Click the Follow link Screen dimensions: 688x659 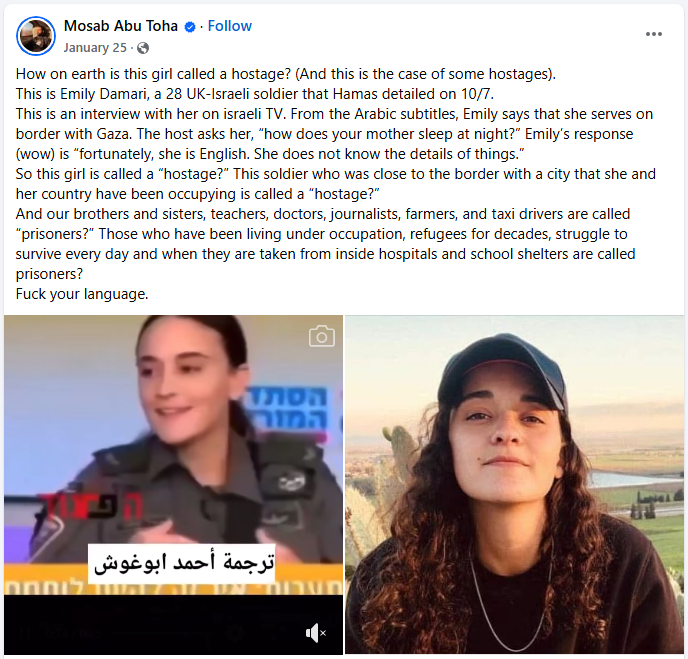229,26
